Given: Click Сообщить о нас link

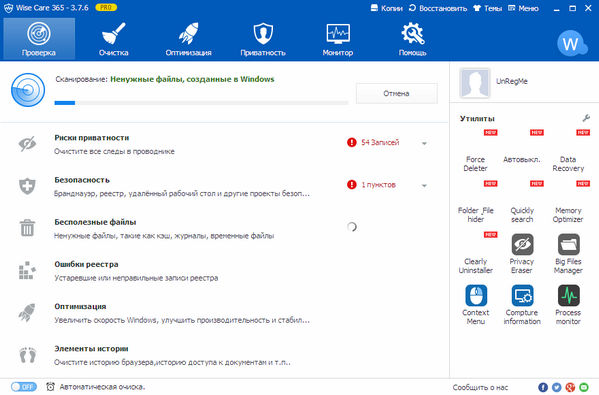Looking at the screenshot, I should pyautogui.click(x=480, y=387).
